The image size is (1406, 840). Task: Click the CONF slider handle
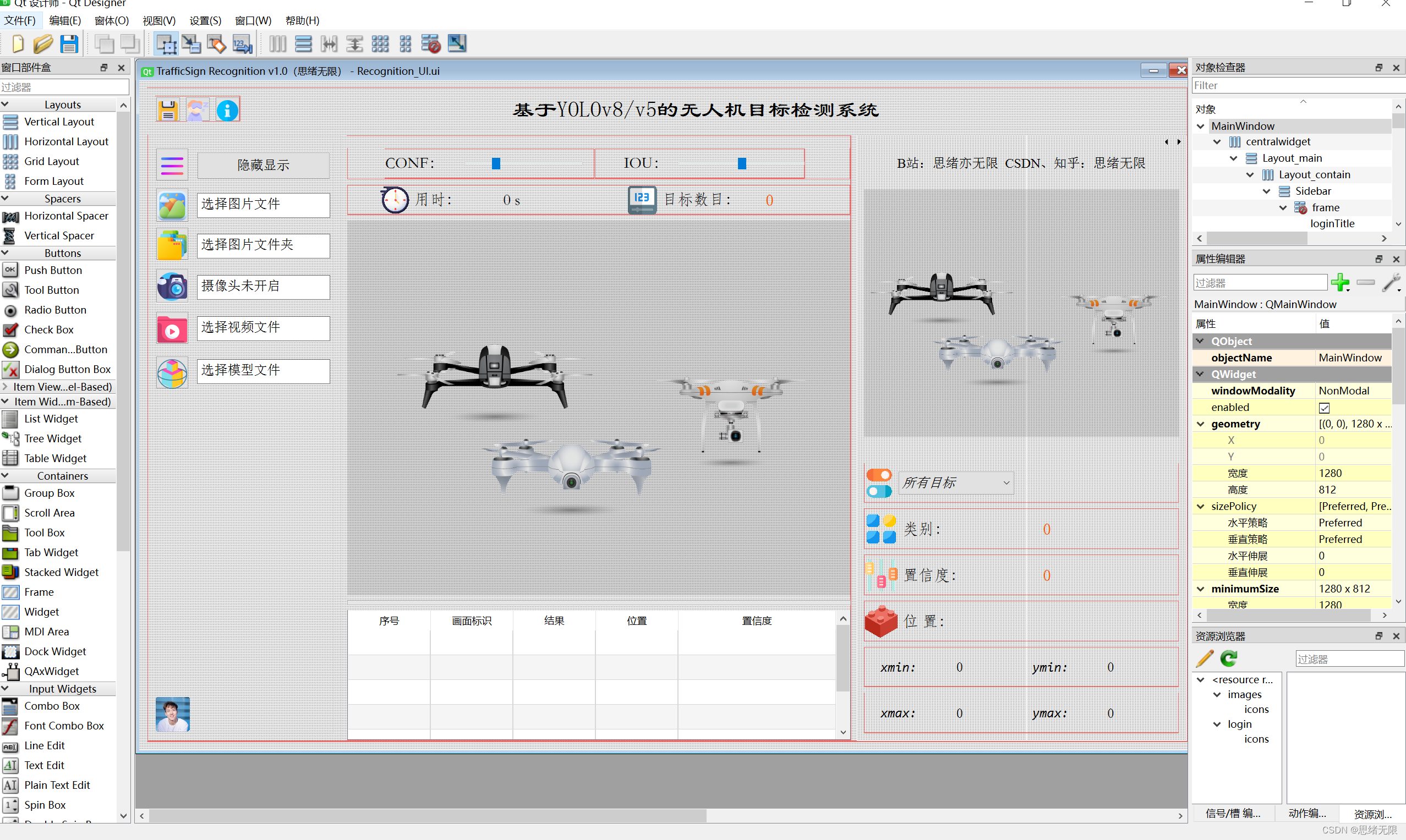point(496,163)
